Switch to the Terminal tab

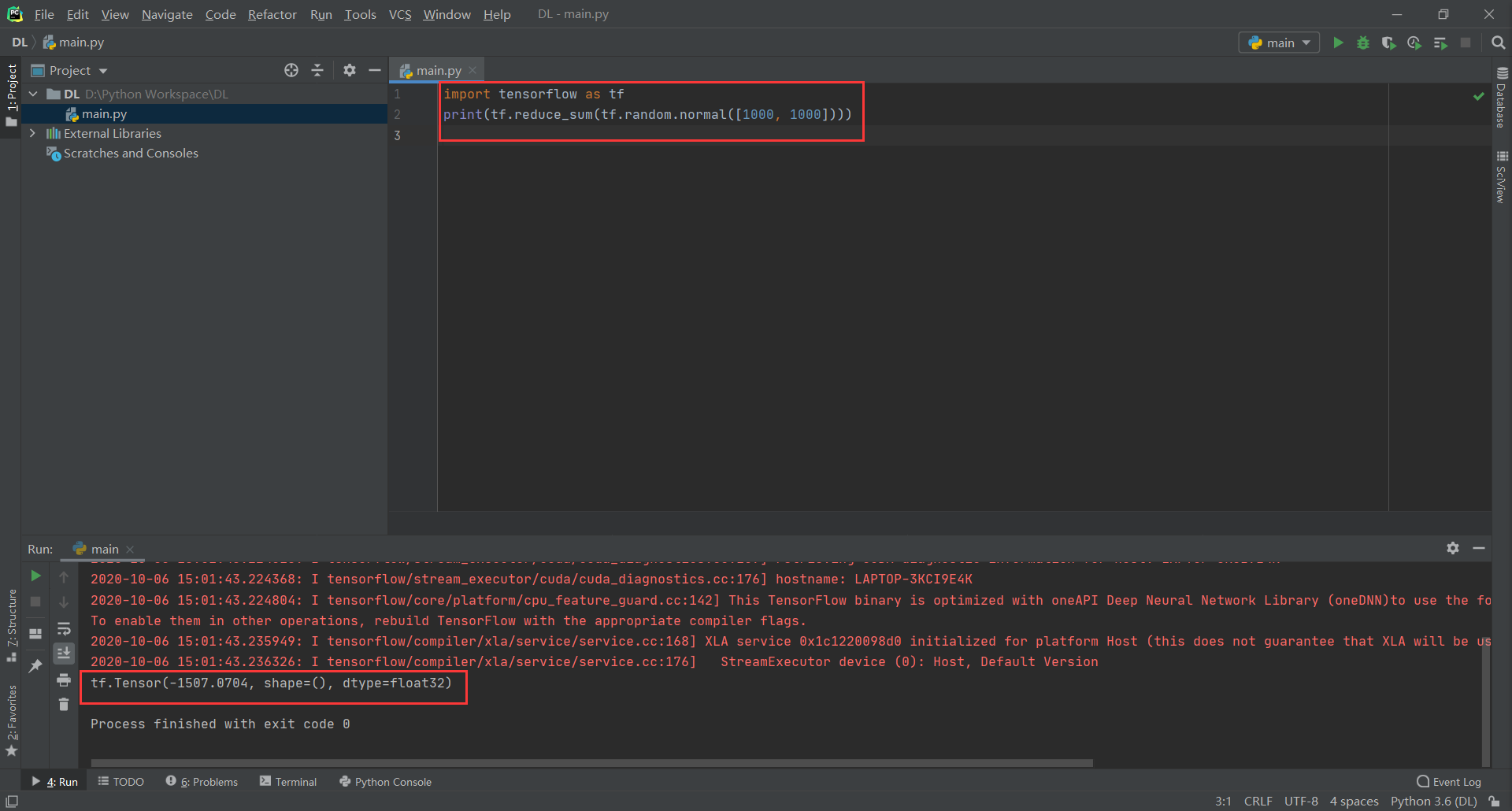288,782
